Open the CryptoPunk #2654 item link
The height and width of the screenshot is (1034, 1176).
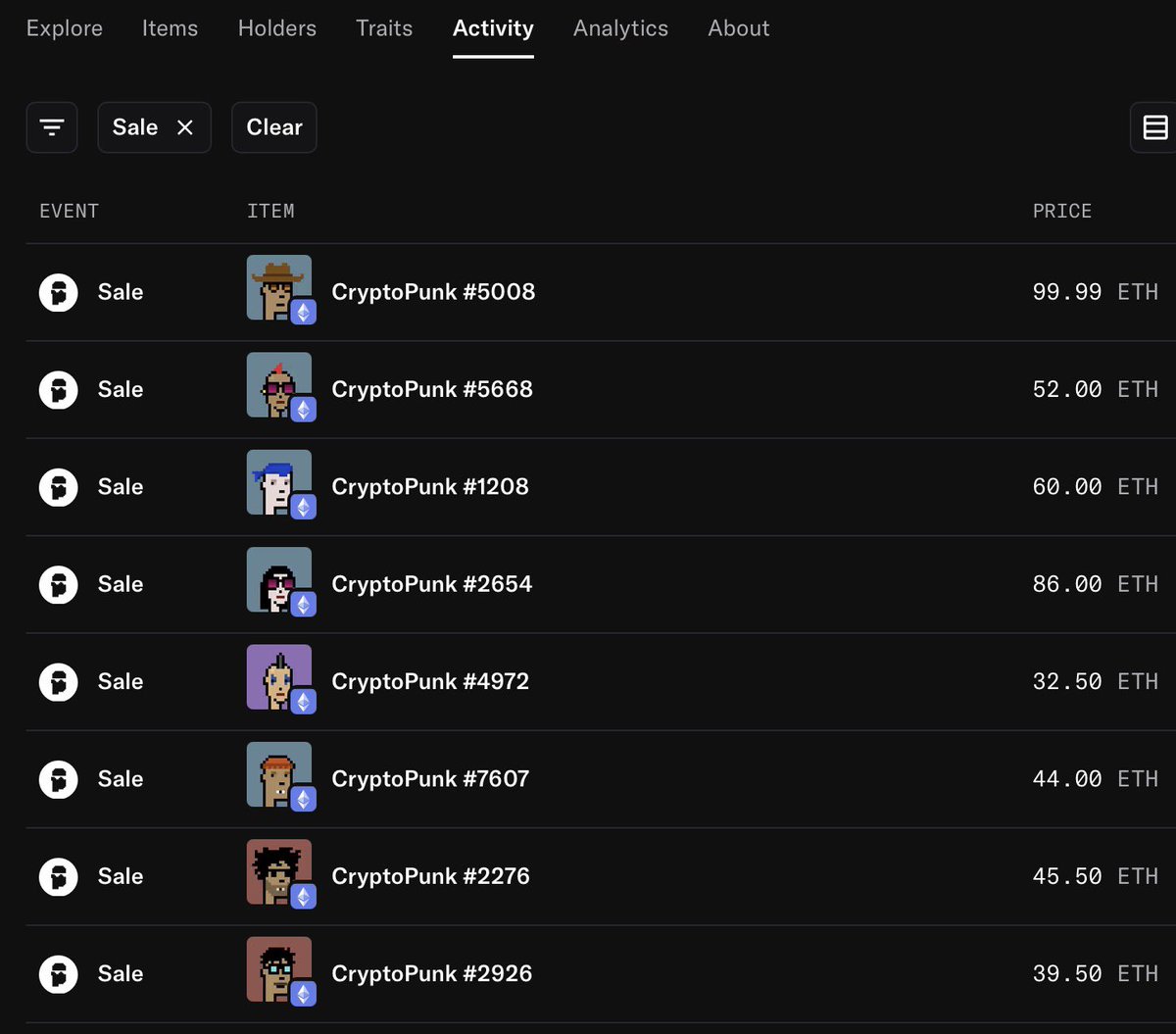pyautogui.click(x=432, y=584)
